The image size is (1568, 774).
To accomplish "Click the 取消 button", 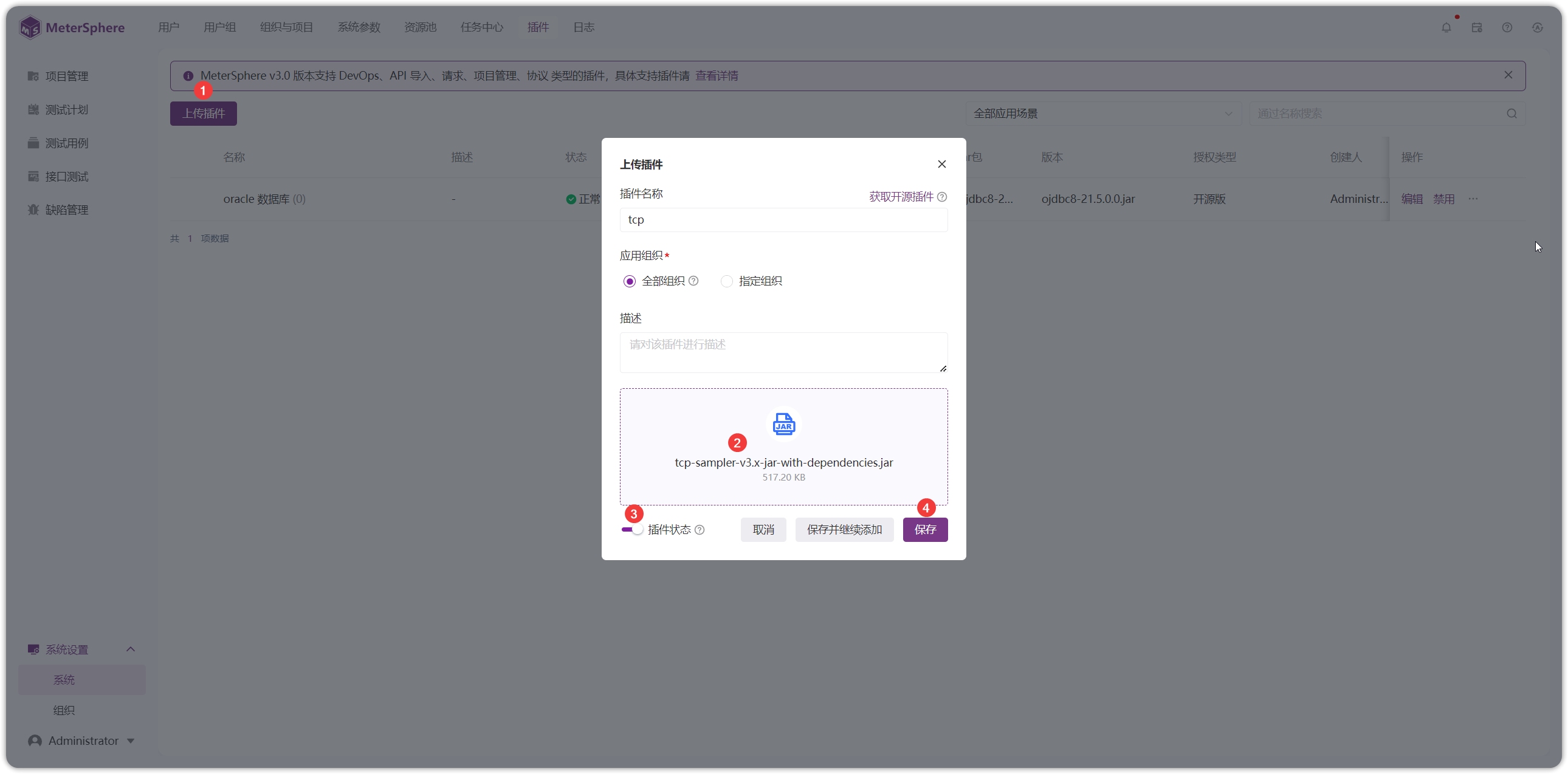I will point(763,529).
